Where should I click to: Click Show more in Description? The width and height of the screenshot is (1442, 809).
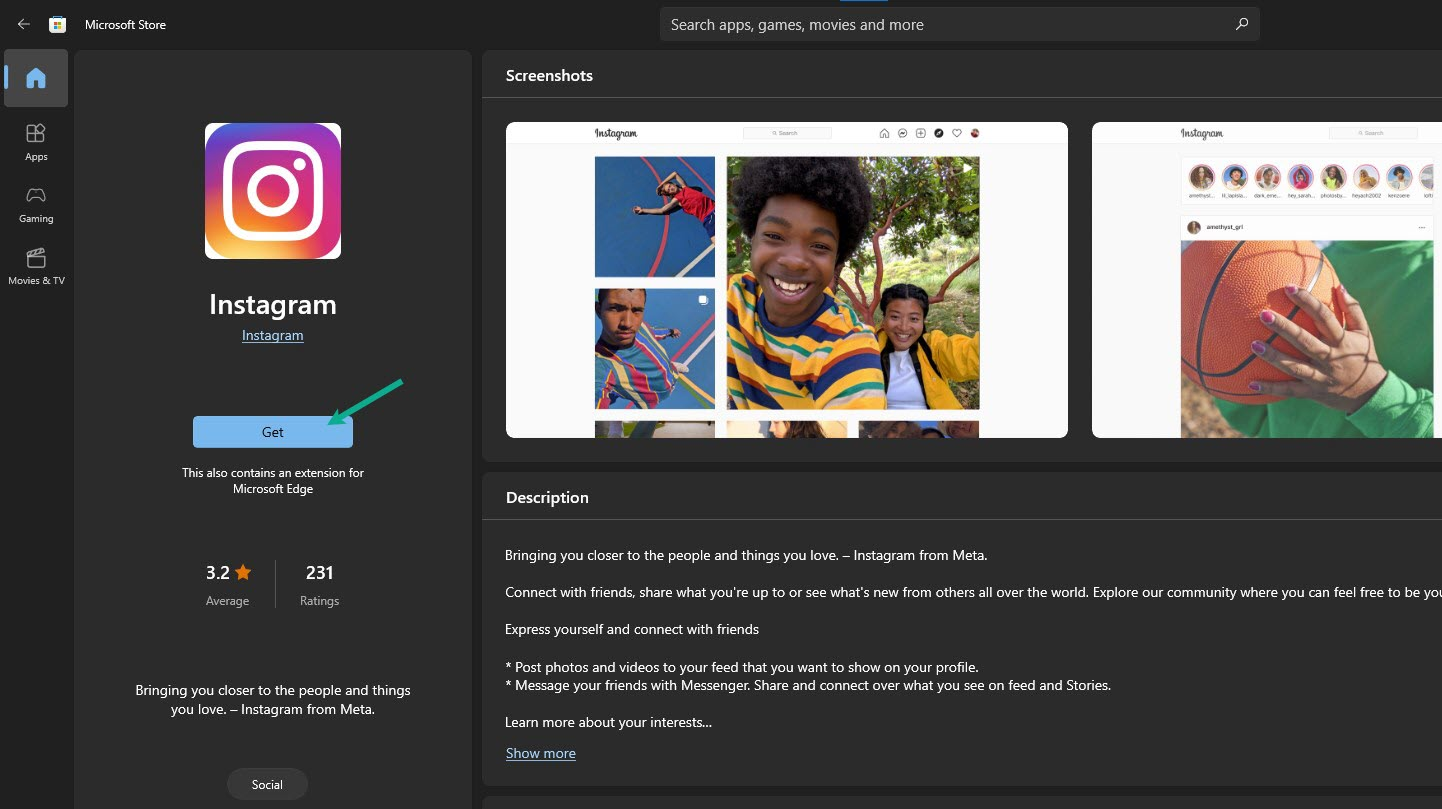[541, 753]
